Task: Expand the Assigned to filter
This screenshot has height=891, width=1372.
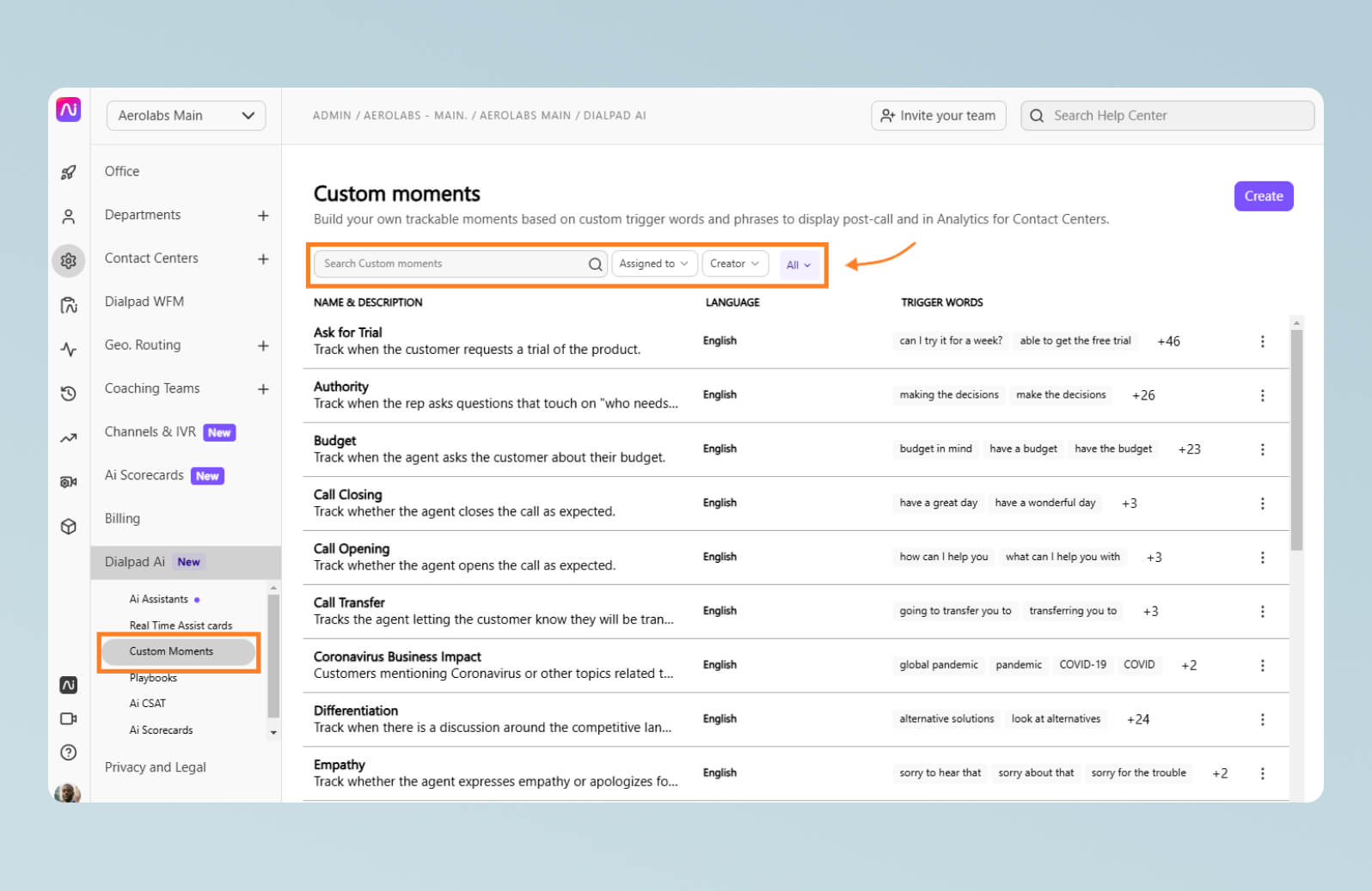Action: (653, 264)
